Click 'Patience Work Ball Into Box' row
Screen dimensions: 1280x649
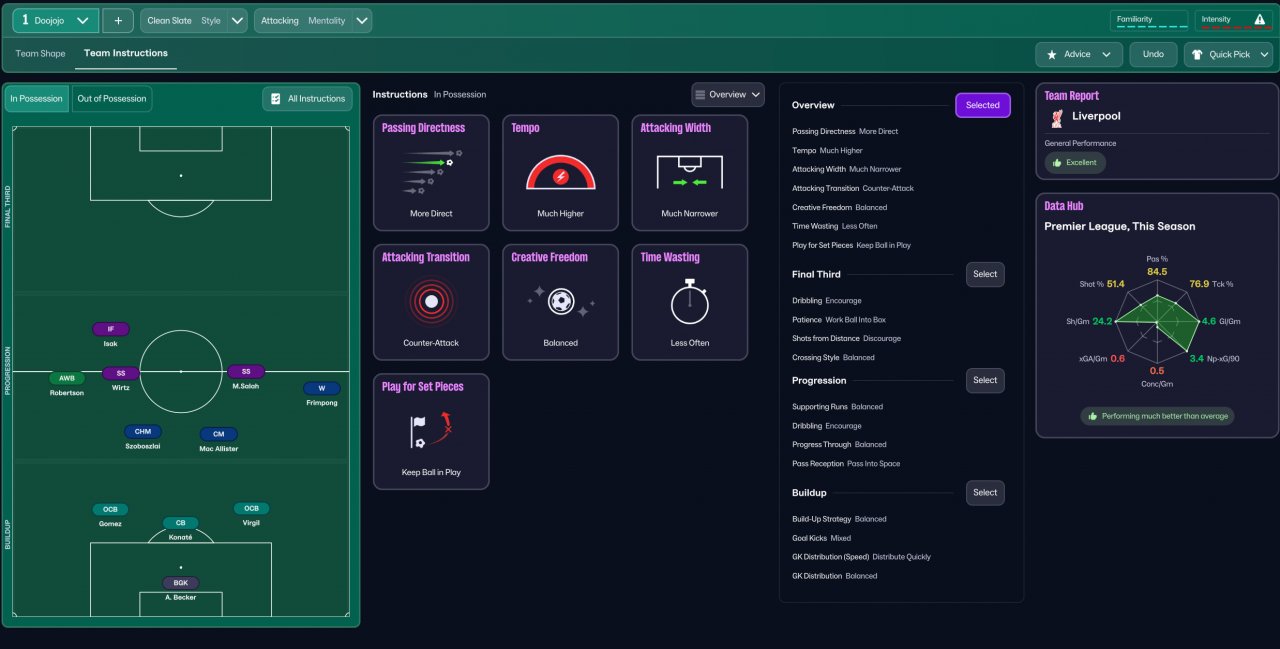[x=838, y=320]
